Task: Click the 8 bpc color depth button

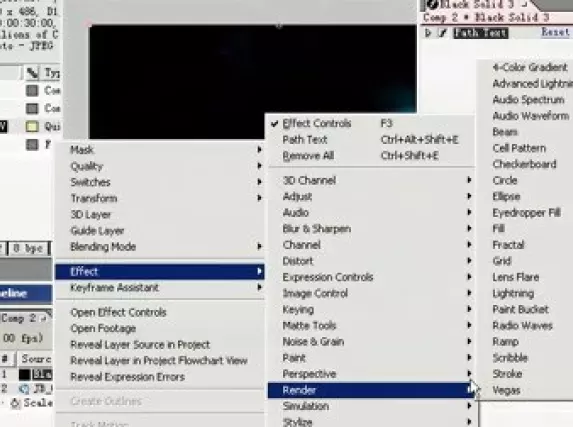Action: coord(28,249)
